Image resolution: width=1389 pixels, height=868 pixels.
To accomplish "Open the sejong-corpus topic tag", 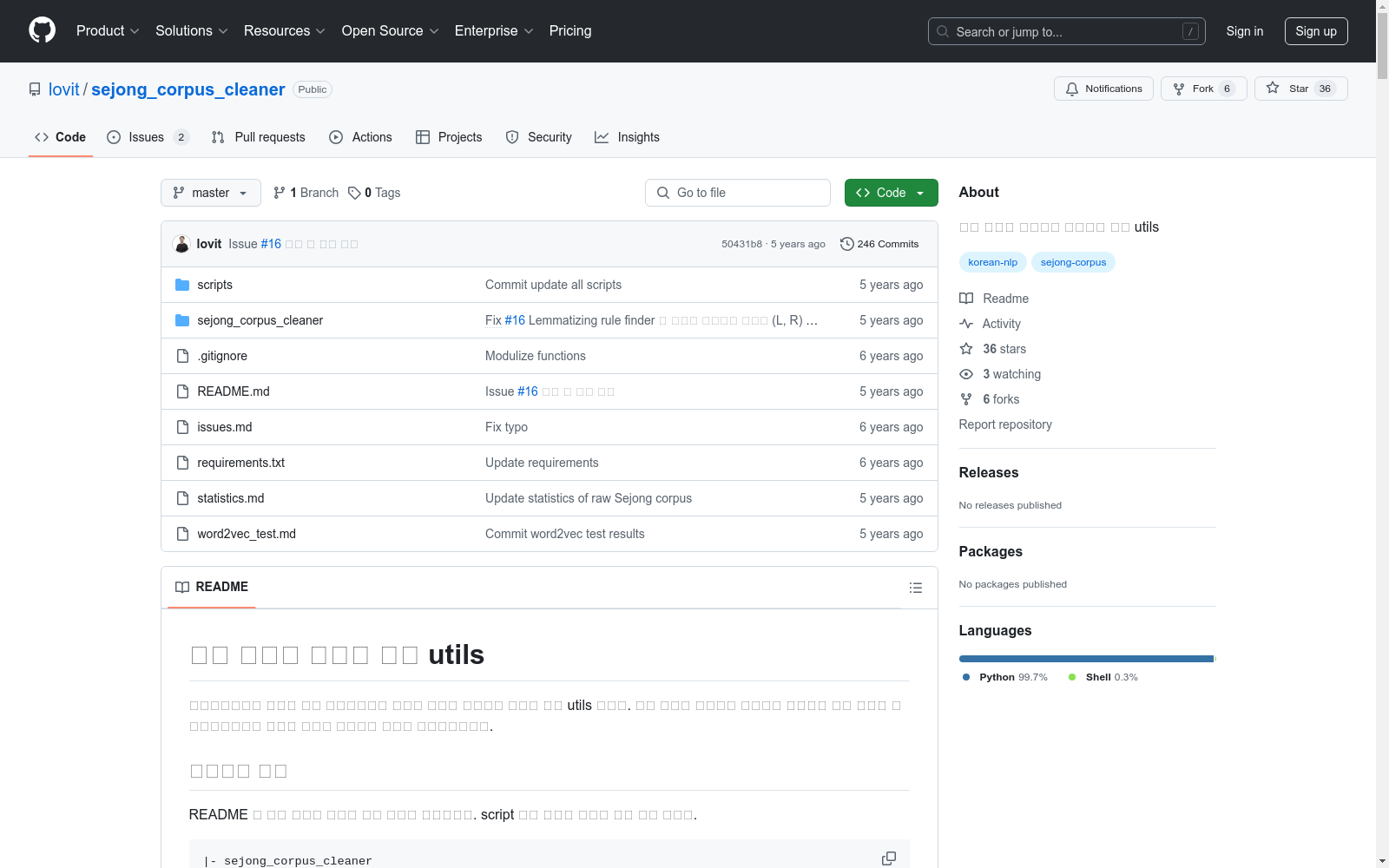I will pyautogui.click(x=1073, y=262).
